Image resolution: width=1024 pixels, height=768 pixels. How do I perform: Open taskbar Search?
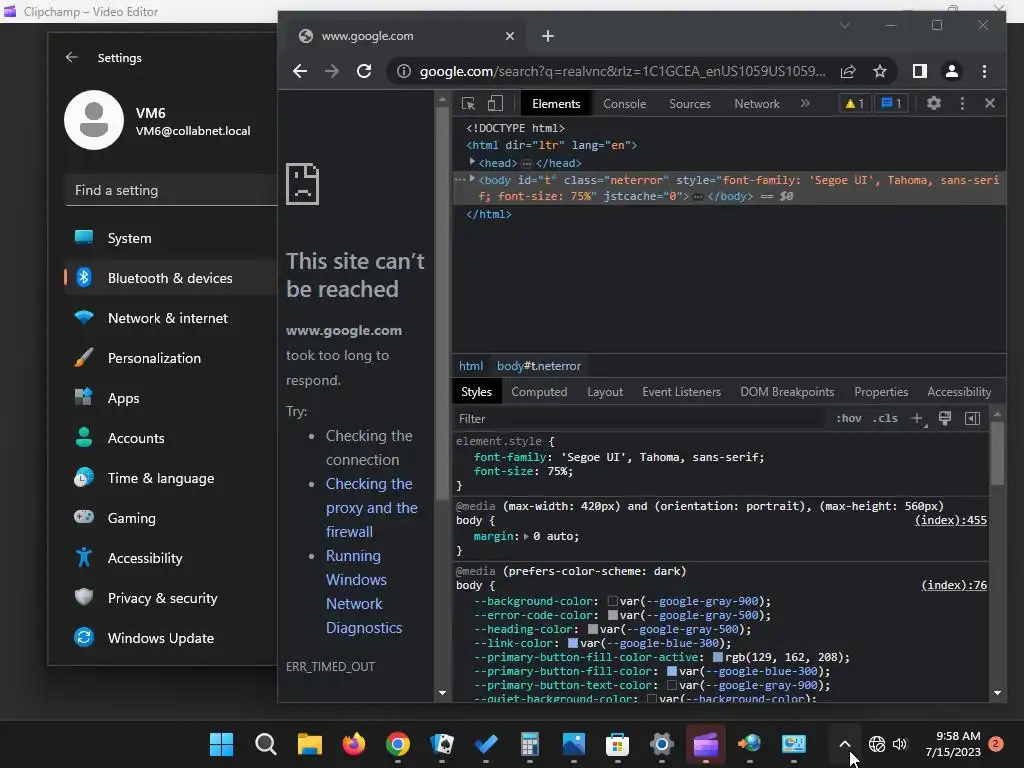tap(265, 744)
